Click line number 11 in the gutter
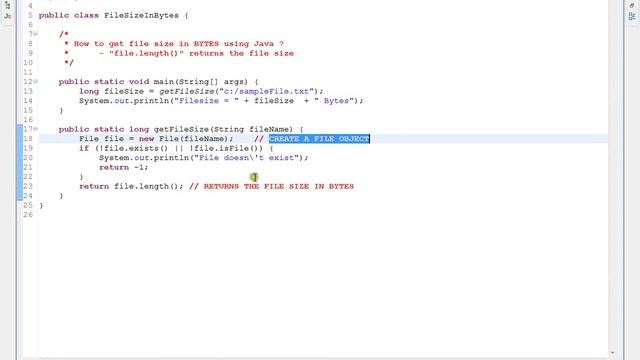640x360 pixels. click(28, 72)
